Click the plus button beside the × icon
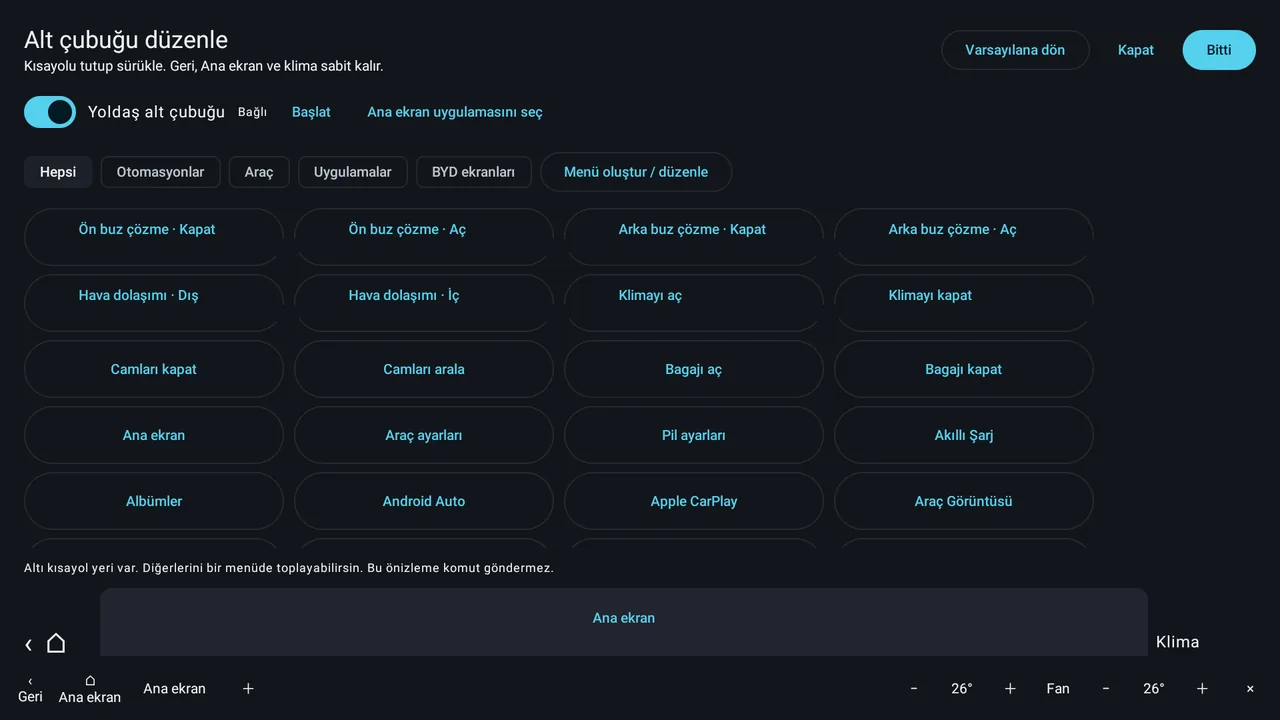Viewport: 1280px width, 720px height. point(1202,688)
